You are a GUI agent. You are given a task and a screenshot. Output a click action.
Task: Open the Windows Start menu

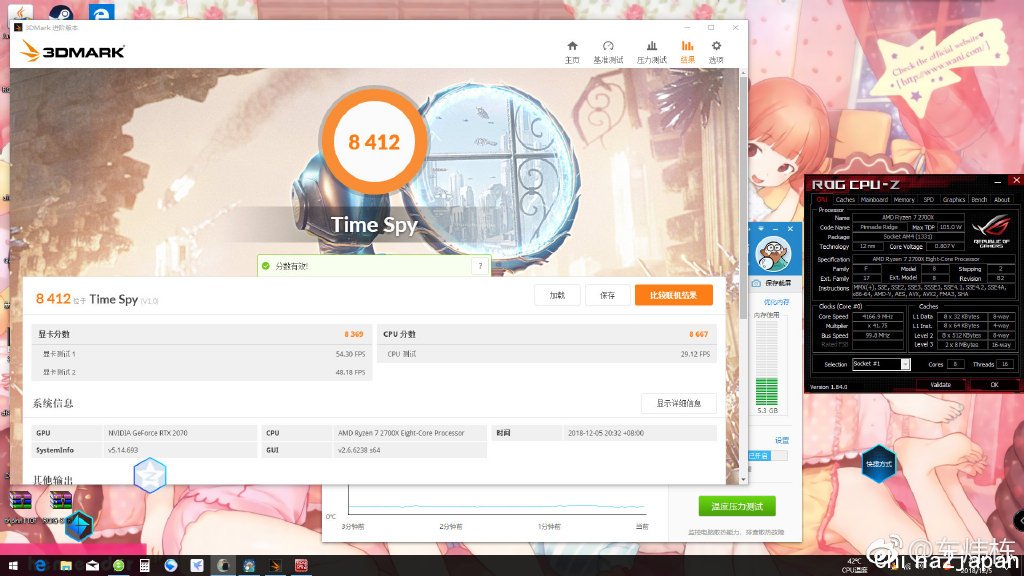point(12,566)
